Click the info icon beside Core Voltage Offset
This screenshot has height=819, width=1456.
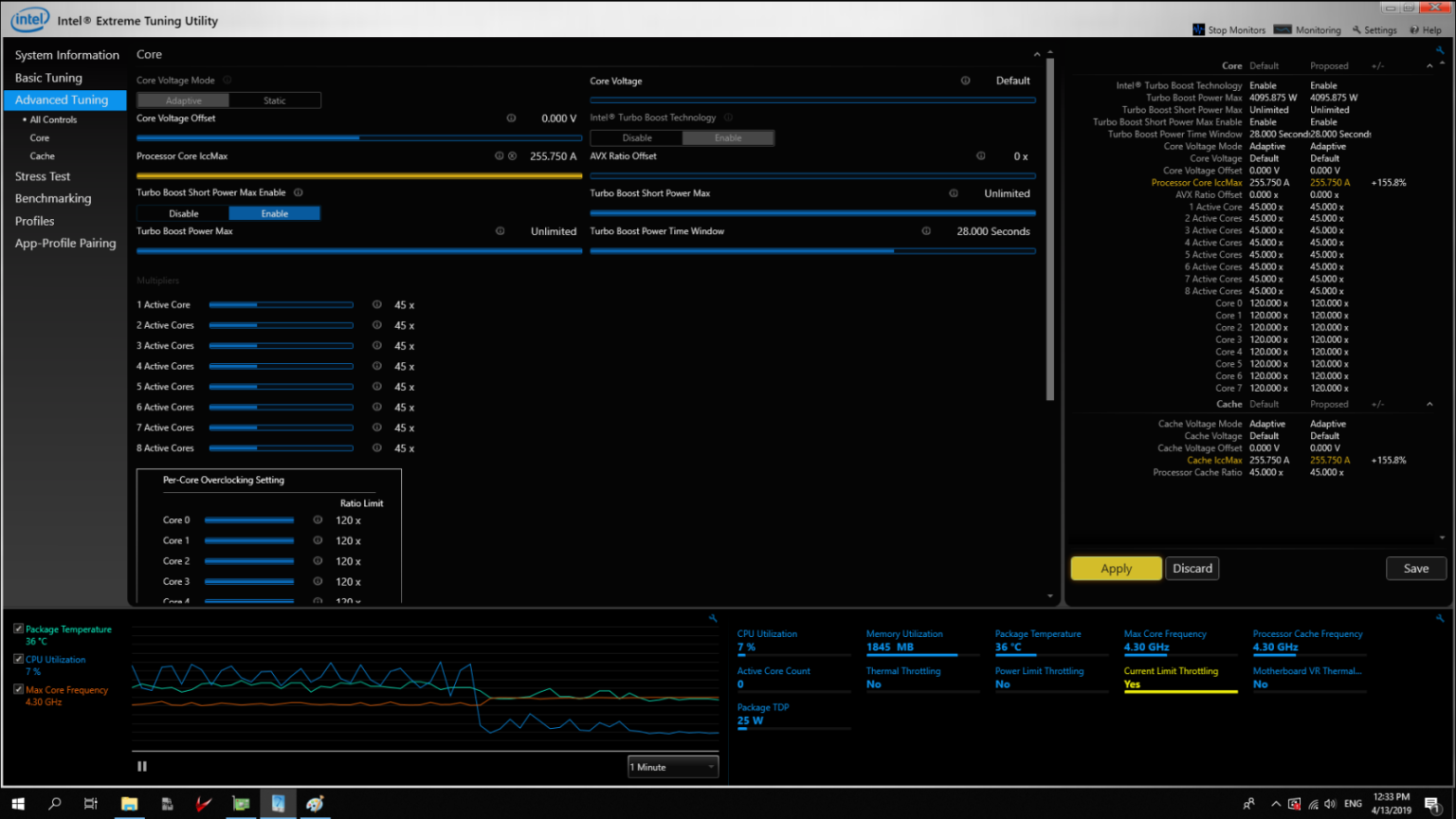click(x=512, y=118)
